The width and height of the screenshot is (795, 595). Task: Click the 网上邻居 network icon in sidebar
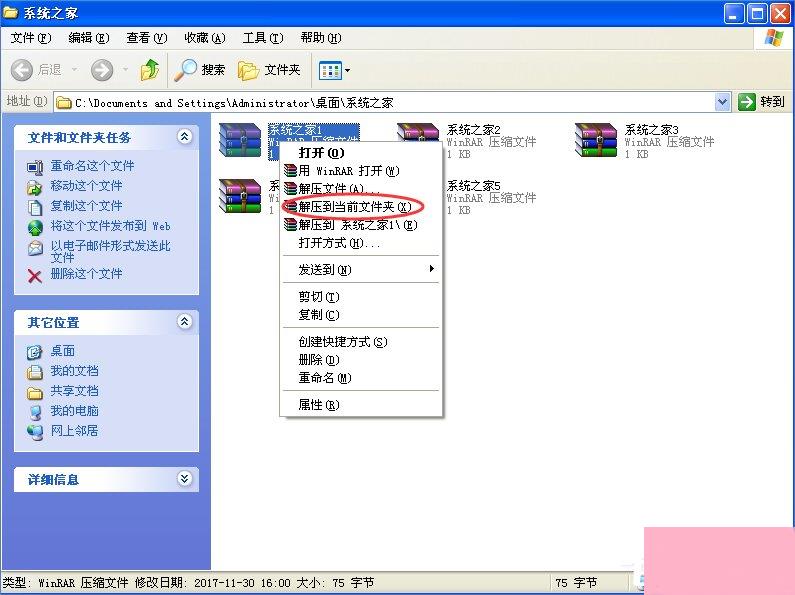[x=34, y=432]
